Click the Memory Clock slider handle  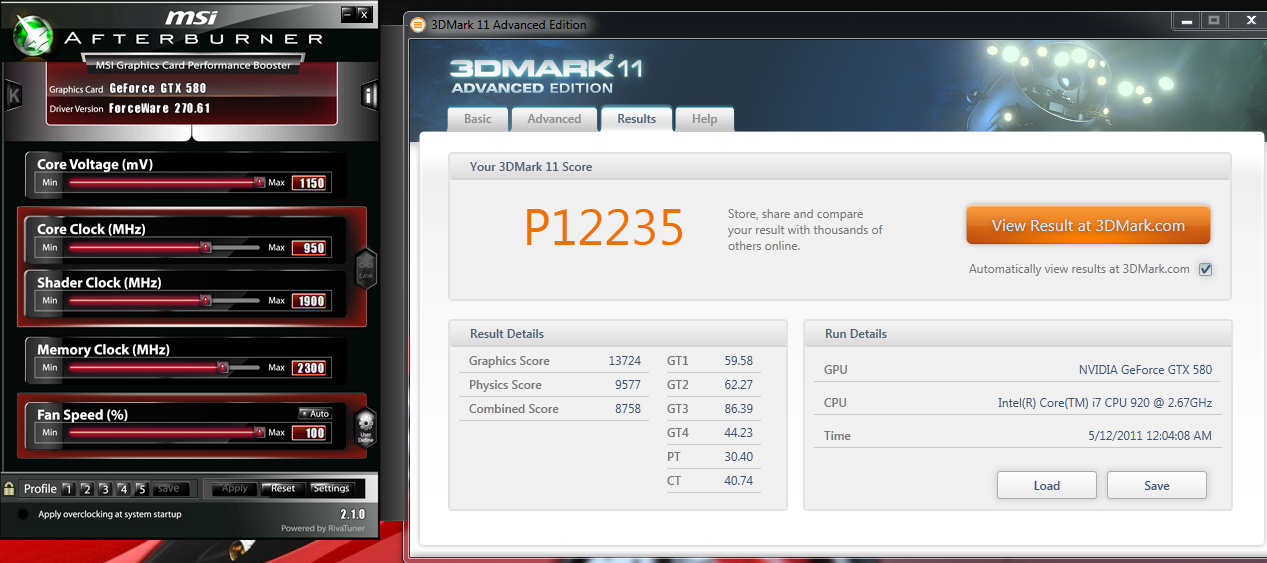tap(223, 368)
